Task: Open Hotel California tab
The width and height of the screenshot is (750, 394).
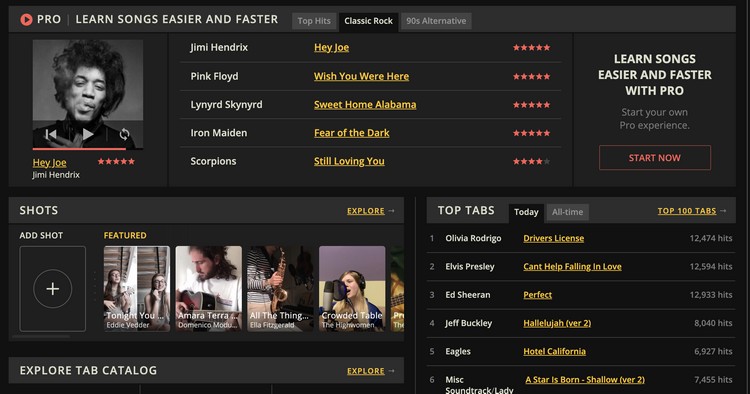Action: click(x=554, y=351)
